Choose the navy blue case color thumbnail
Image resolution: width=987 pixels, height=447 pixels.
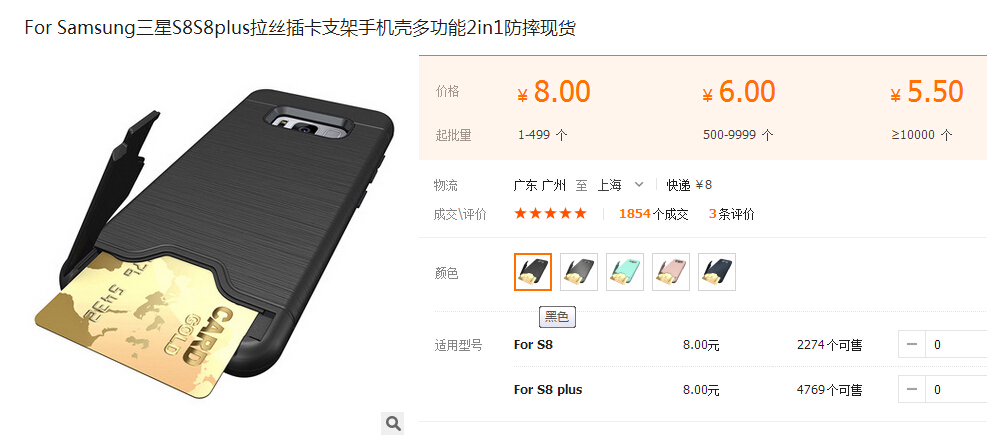pyautogui.click(x=716, y=272)
